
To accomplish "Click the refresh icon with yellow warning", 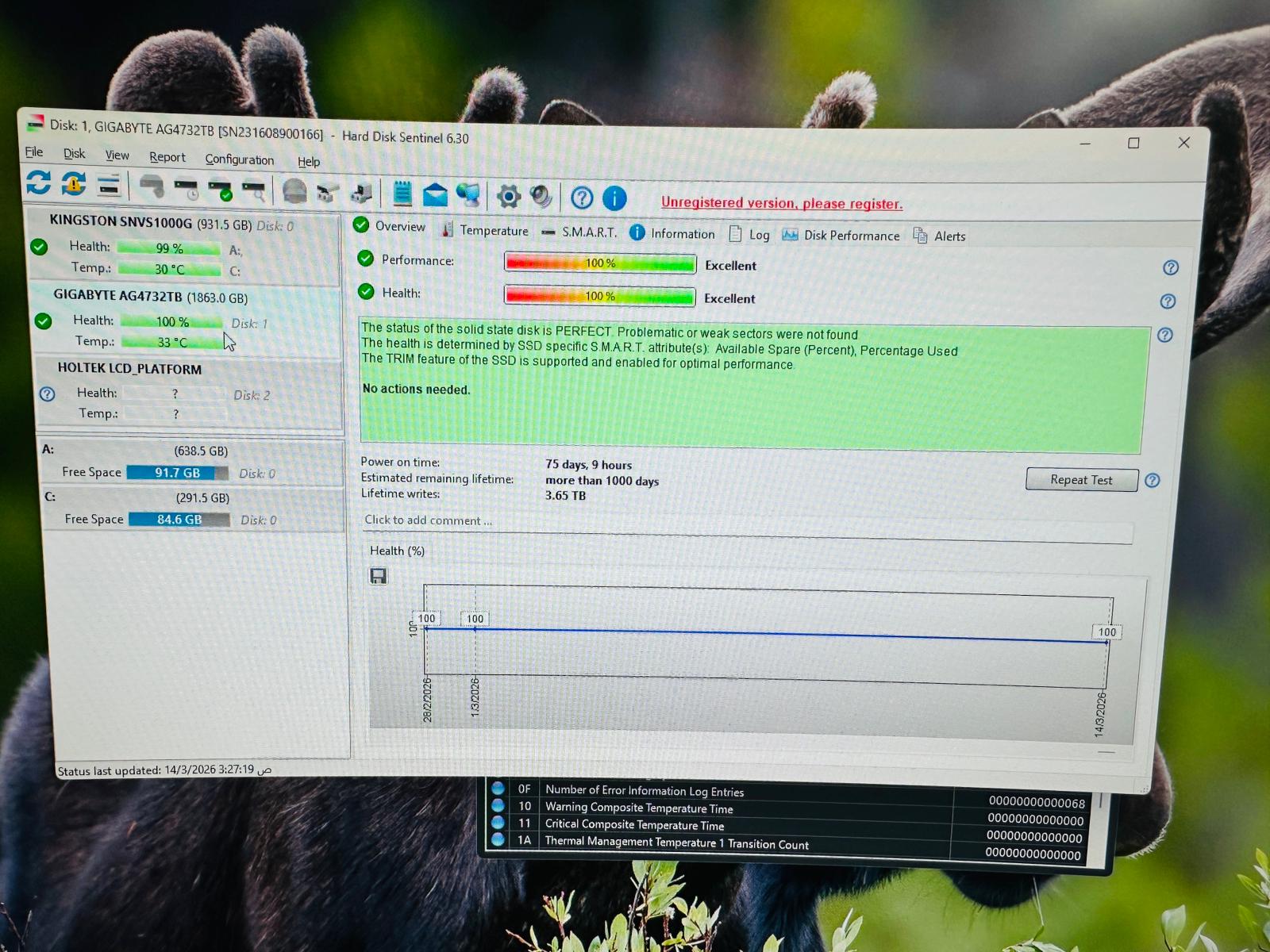I will pos(74,184).
